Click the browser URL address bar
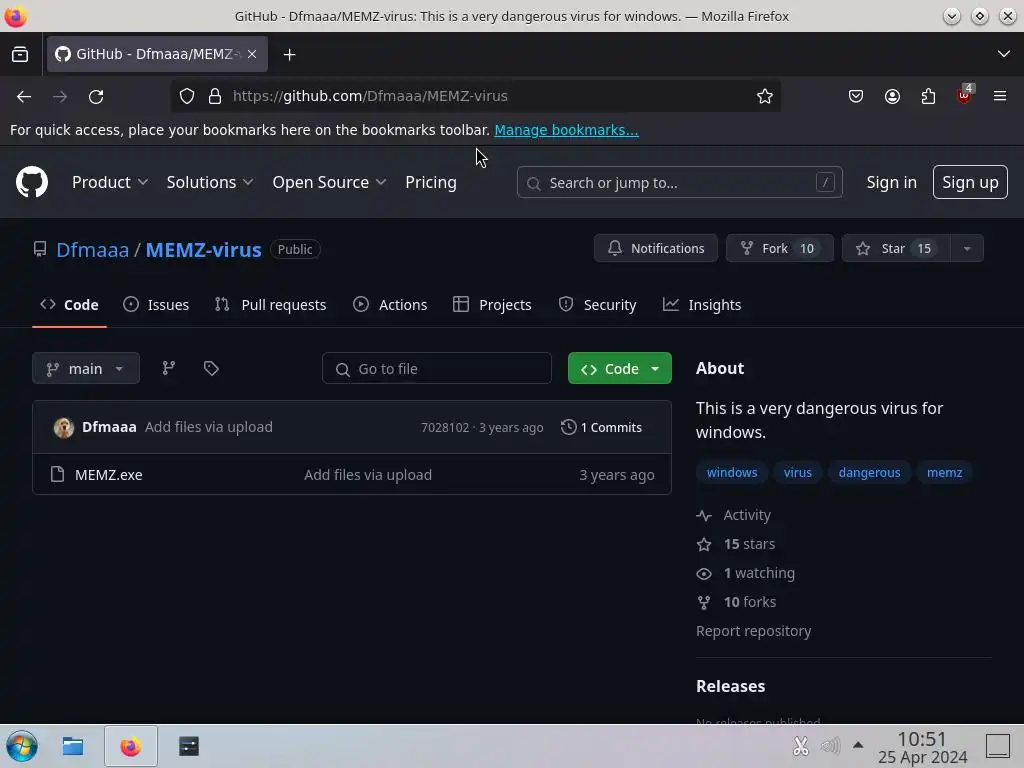This screenshot has width=1024, height=768. [x=475, y=97]
